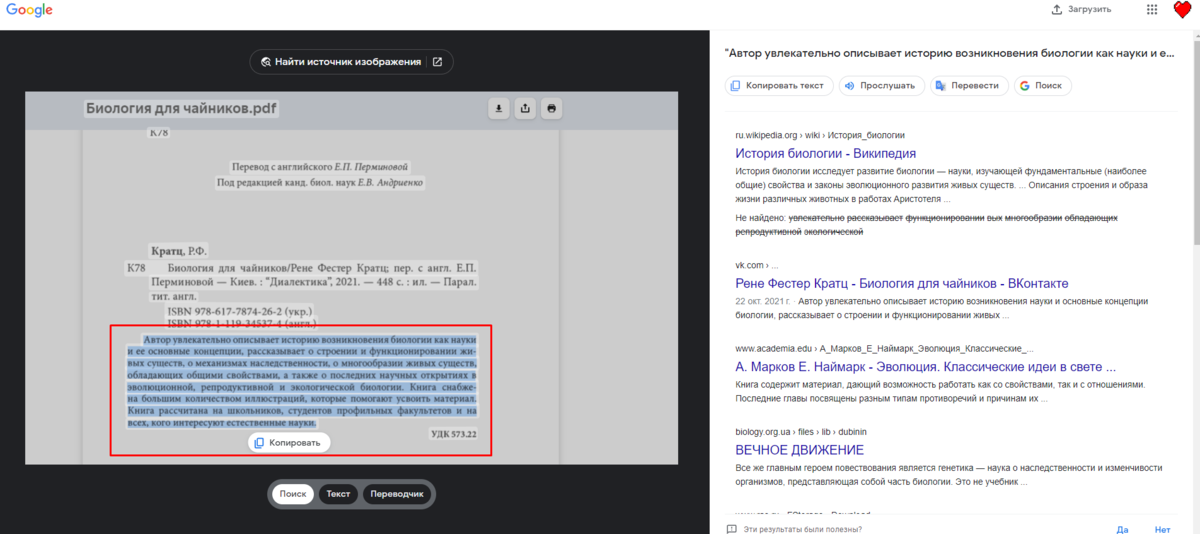This screenshot has width=1200, height=534.
Task: Click the feedback comment icon
Action: tap(731, 529)
